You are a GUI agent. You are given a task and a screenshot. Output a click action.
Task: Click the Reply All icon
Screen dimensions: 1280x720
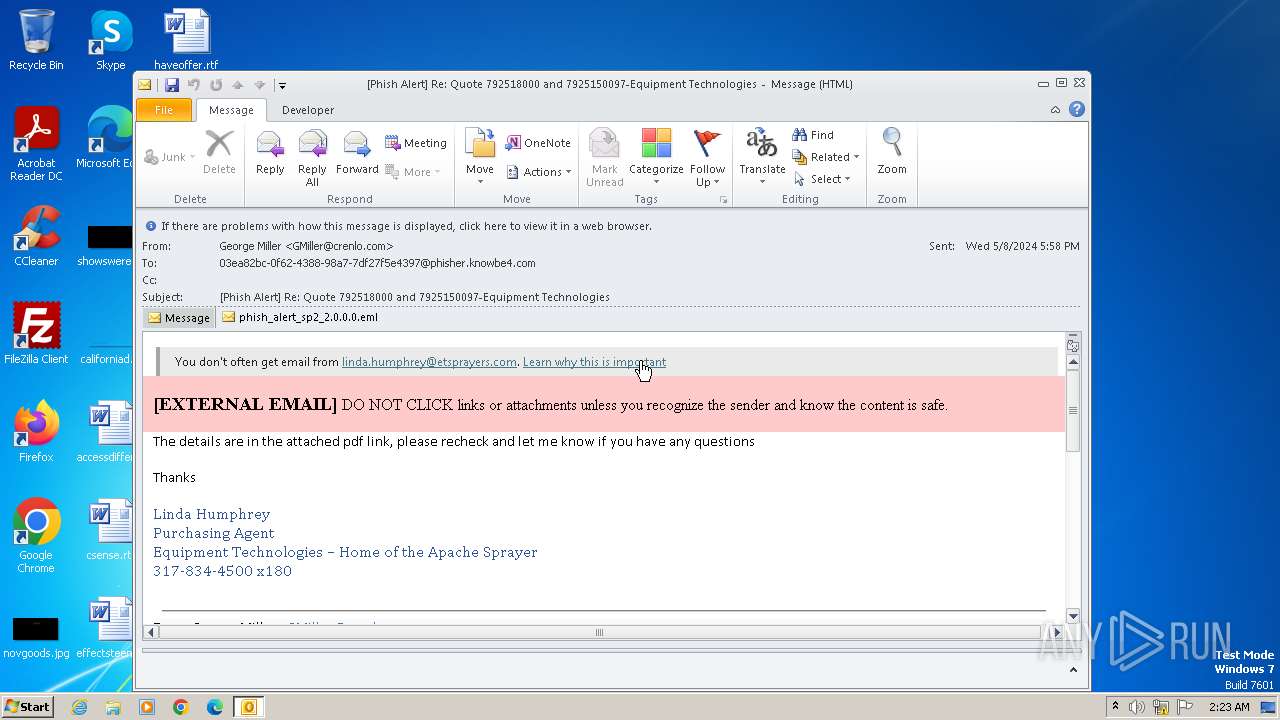tap(312, 158)
